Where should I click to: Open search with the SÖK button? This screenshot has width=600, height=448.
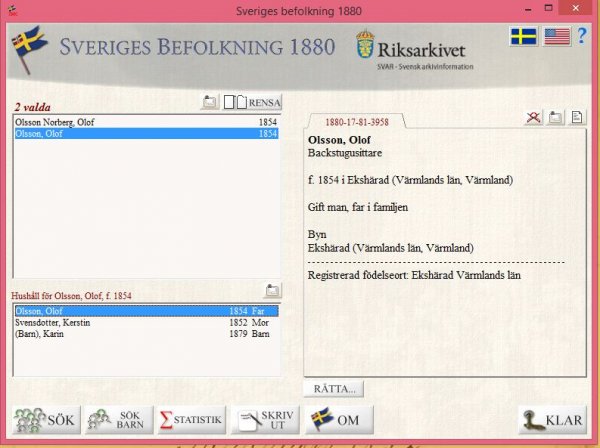[x=46, y=420]
